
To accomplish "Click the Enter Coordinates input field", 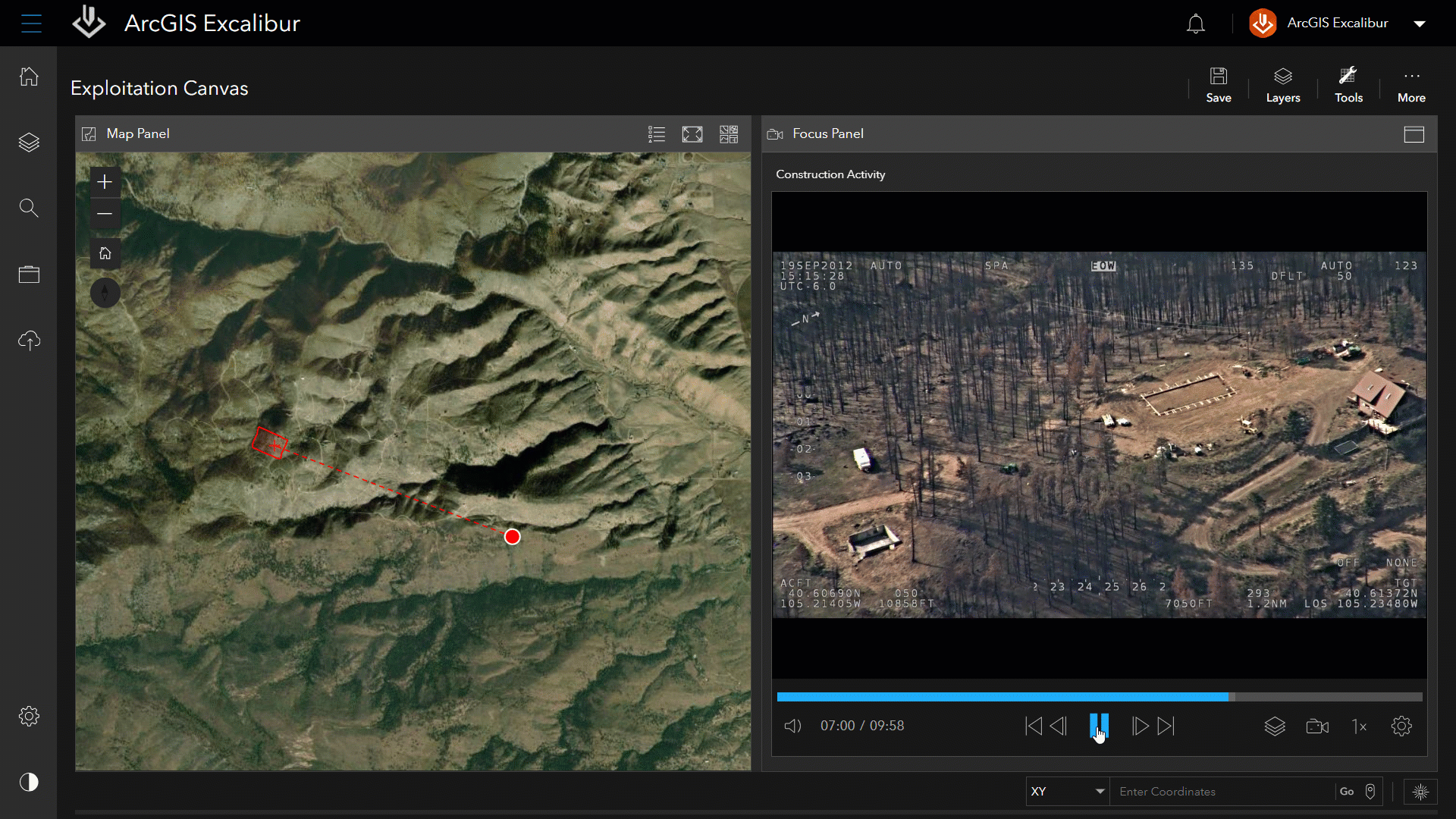I will coord(1220,791).
